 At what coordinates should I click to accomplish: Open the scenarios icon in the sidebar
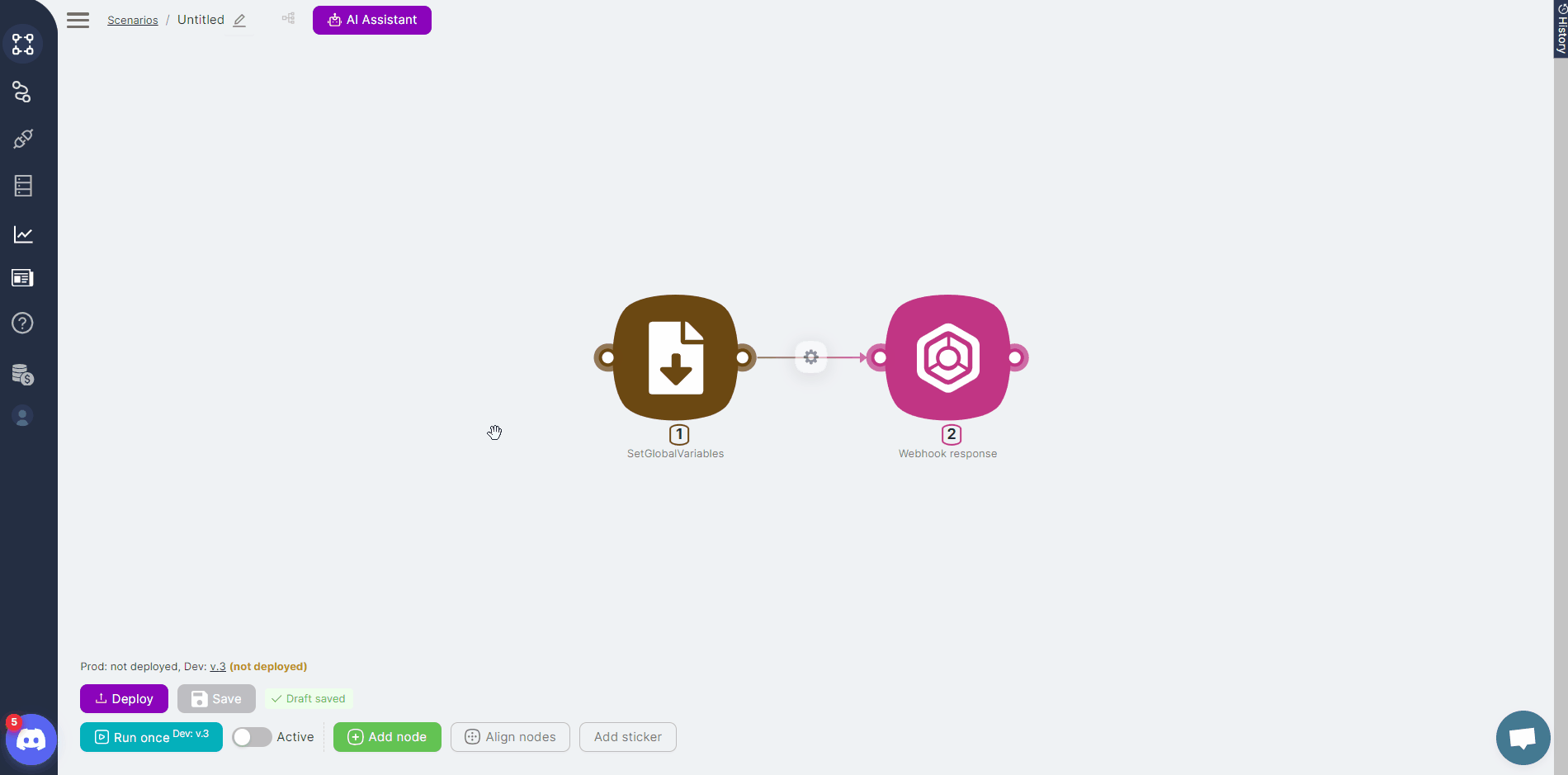[x=23, y=44]
